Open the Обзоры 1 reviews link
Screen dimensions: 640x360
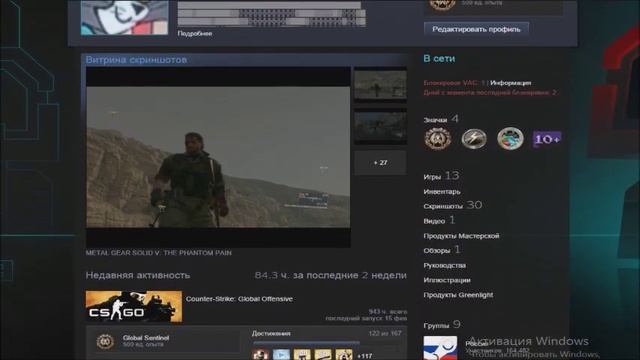(442, 250)
